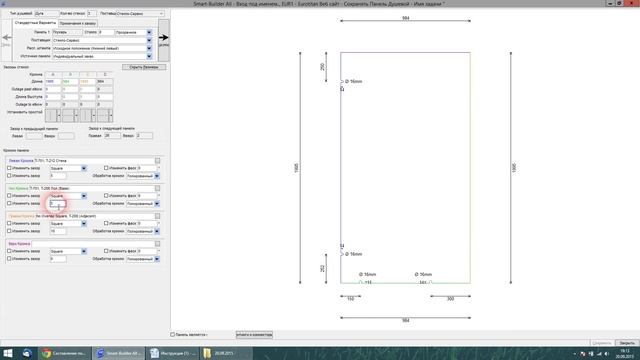
Task: Switch to the Примечания к заказу tab
Action: (x=78, y=24)
